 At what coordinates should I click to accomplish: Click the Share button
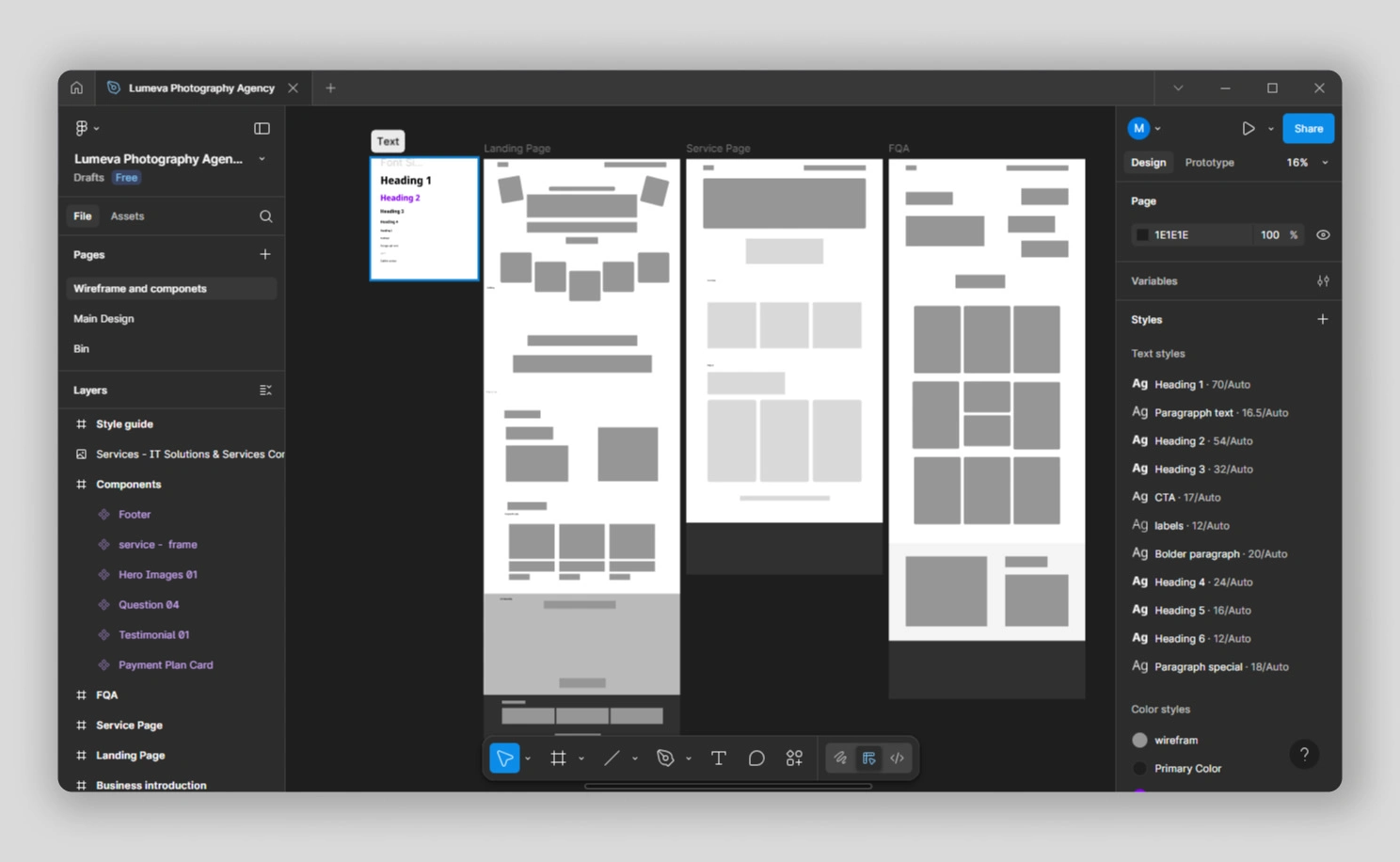pos(1308,128)
